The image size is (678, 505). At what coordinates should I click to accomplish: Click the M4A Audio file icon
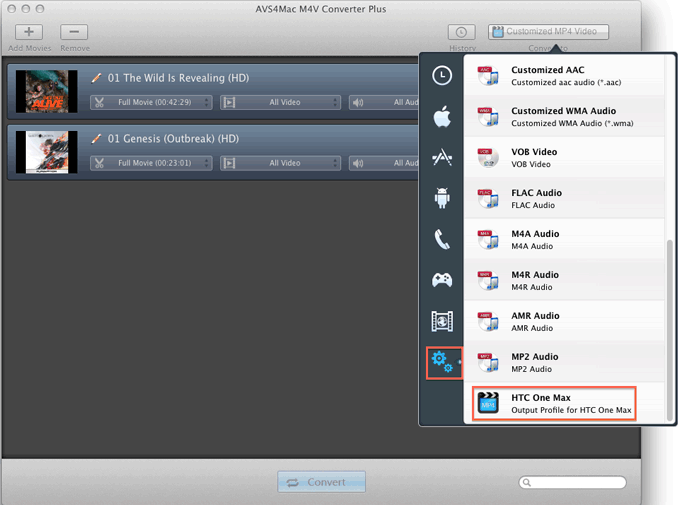(488, 240)
